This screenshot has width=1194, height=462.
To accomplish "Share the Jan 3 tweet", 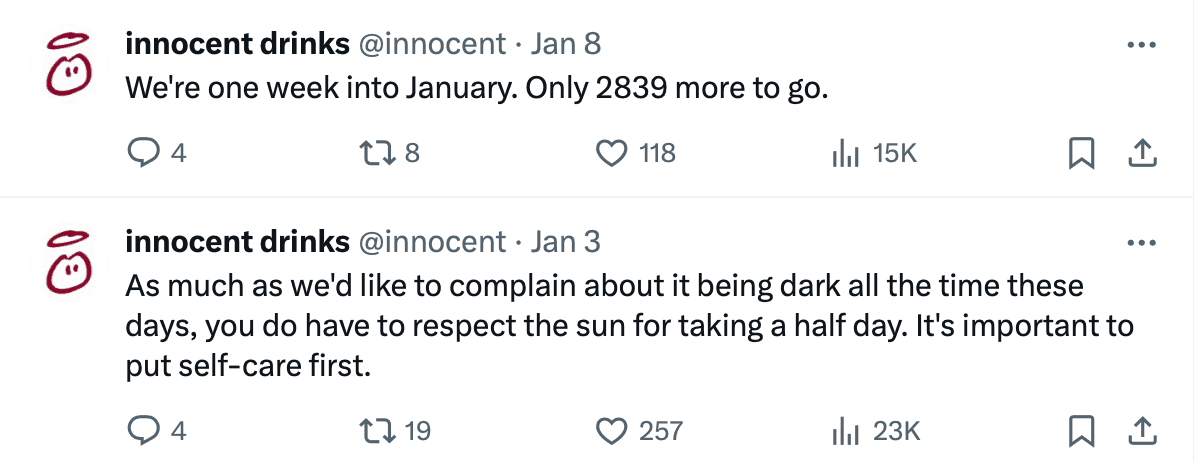I will [1141, 431].
